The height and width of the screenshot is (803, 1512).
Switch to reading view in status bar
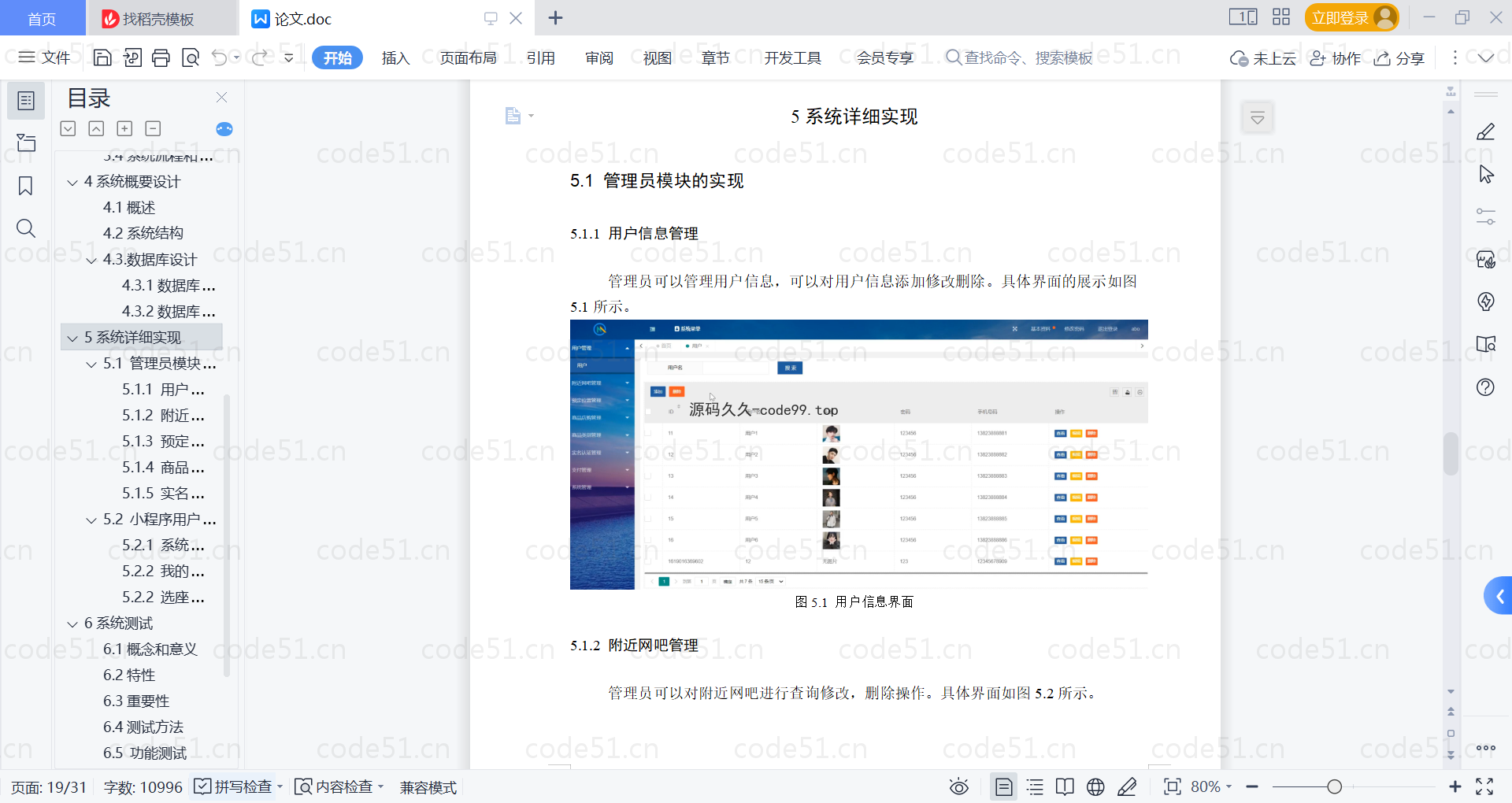coord(1065,786)
